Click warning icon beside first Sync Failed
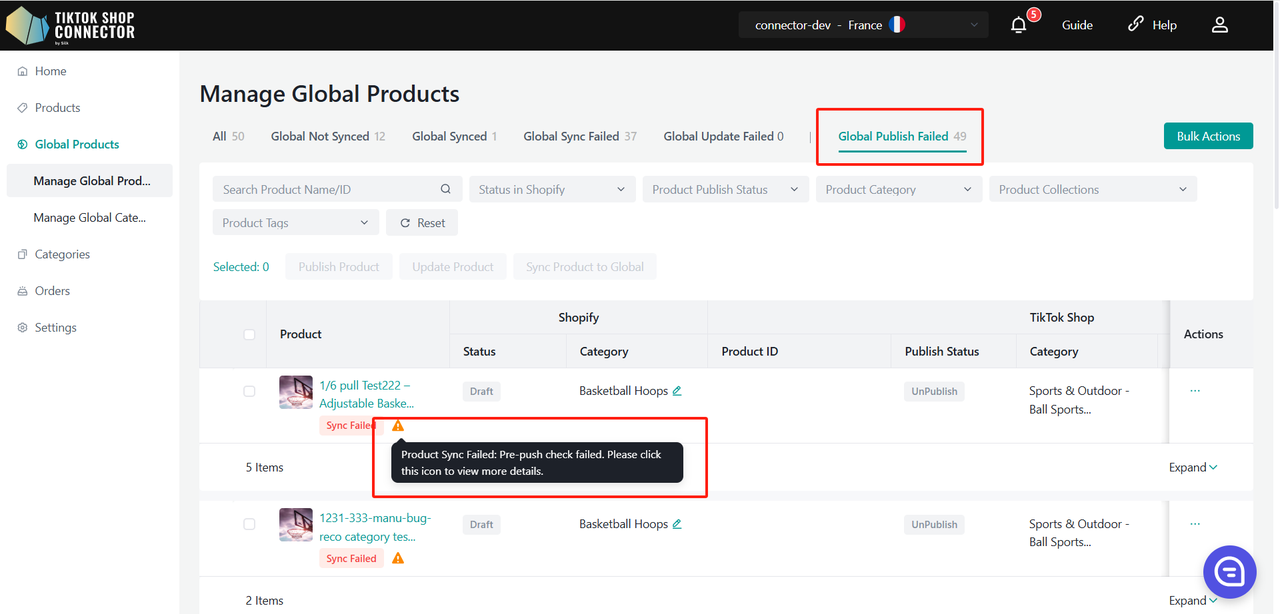1280x614 pixels. point(398,425)
